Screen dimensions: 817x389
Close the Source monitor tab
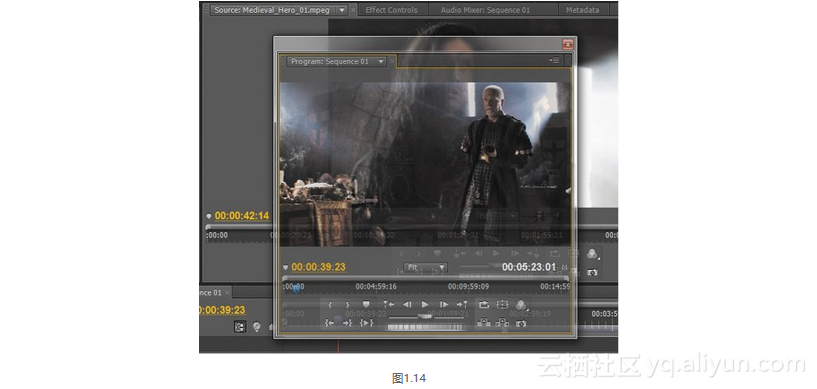pyautogui.click(x=353, y=10)
